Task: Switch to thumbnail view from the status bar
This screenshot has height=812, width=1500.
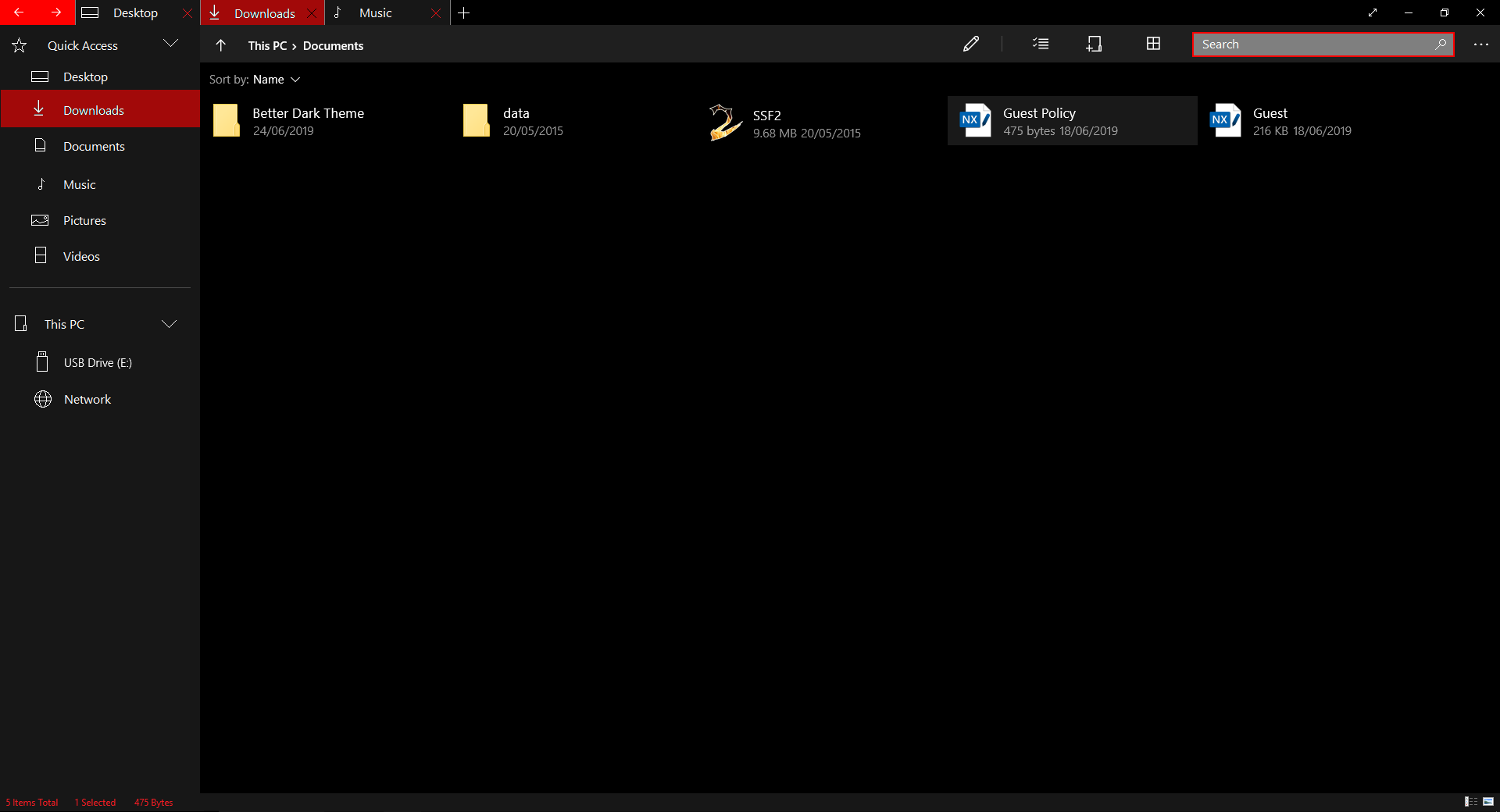Action: [x=1489, y=802]
